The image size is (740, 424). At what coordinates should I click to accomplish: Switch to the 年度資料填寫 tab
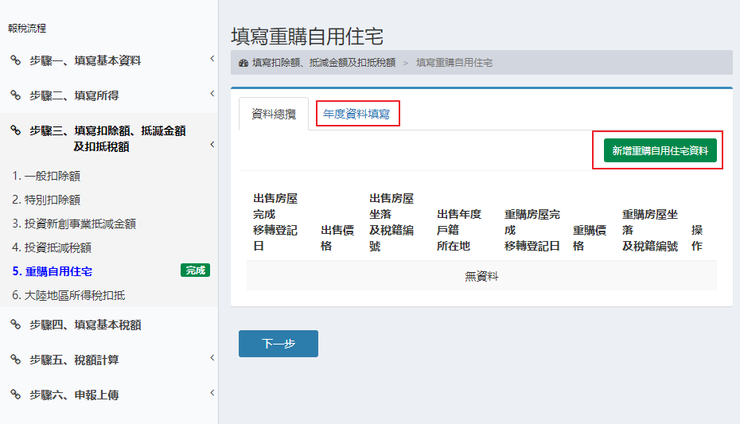click(x=357, y=114)
